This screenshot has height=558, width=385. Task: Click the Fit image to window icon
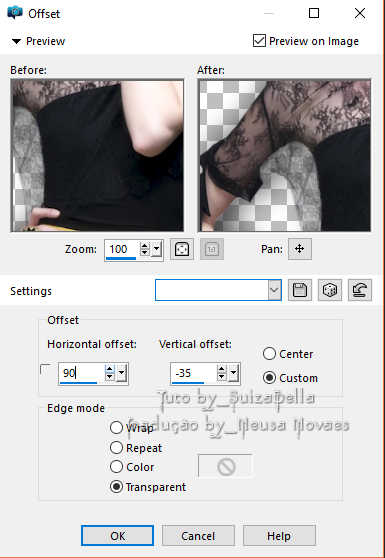[182, 249]
